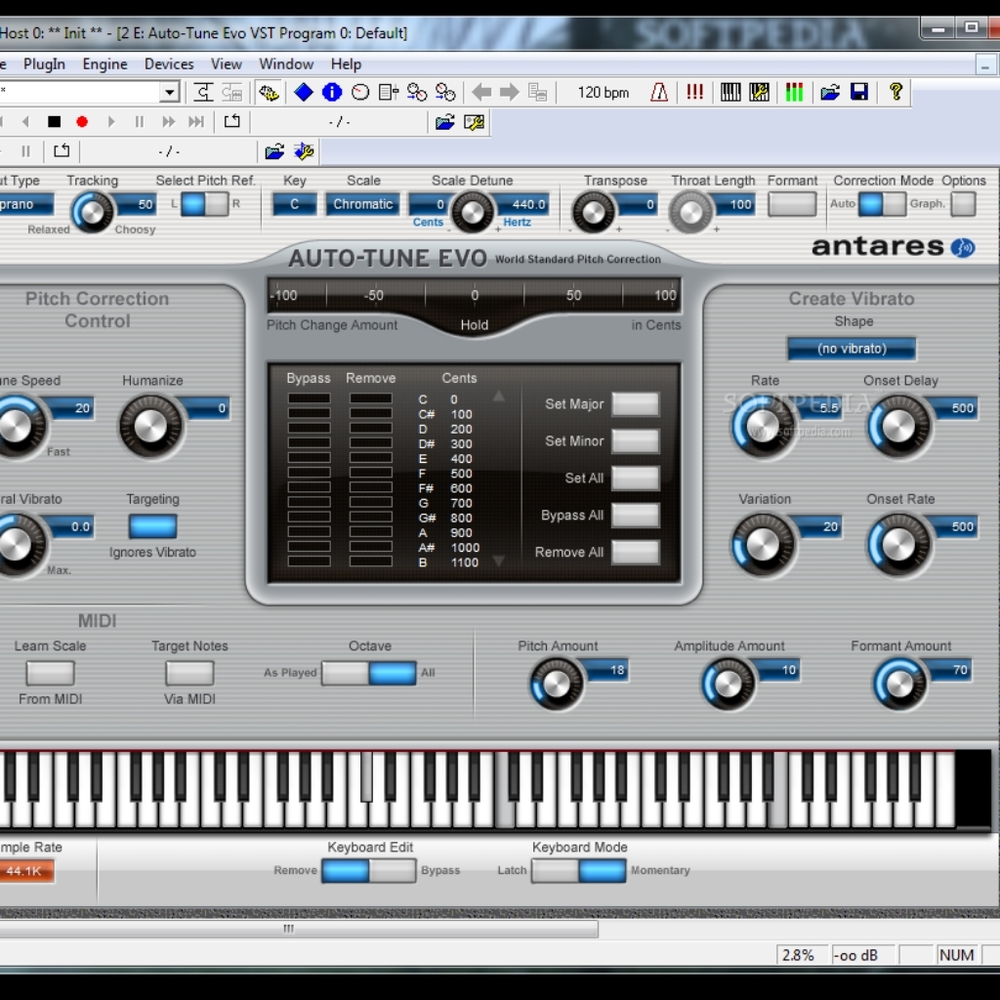Viewport: 1000px width, 1000px height.
Task: Show the green level meters icon
Action: [794, 92]
